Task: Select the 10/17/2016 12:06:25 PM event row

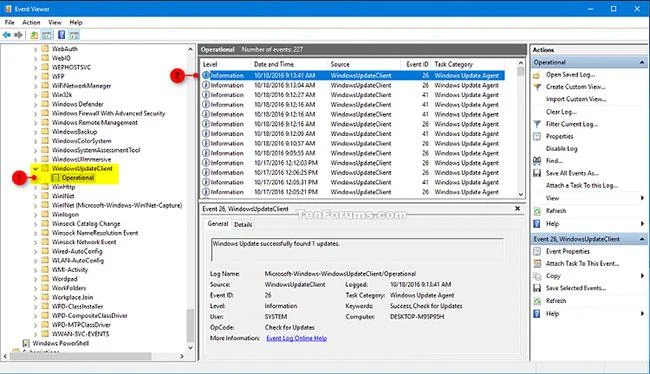Action: pyautogui.click(x=353, y=172)
